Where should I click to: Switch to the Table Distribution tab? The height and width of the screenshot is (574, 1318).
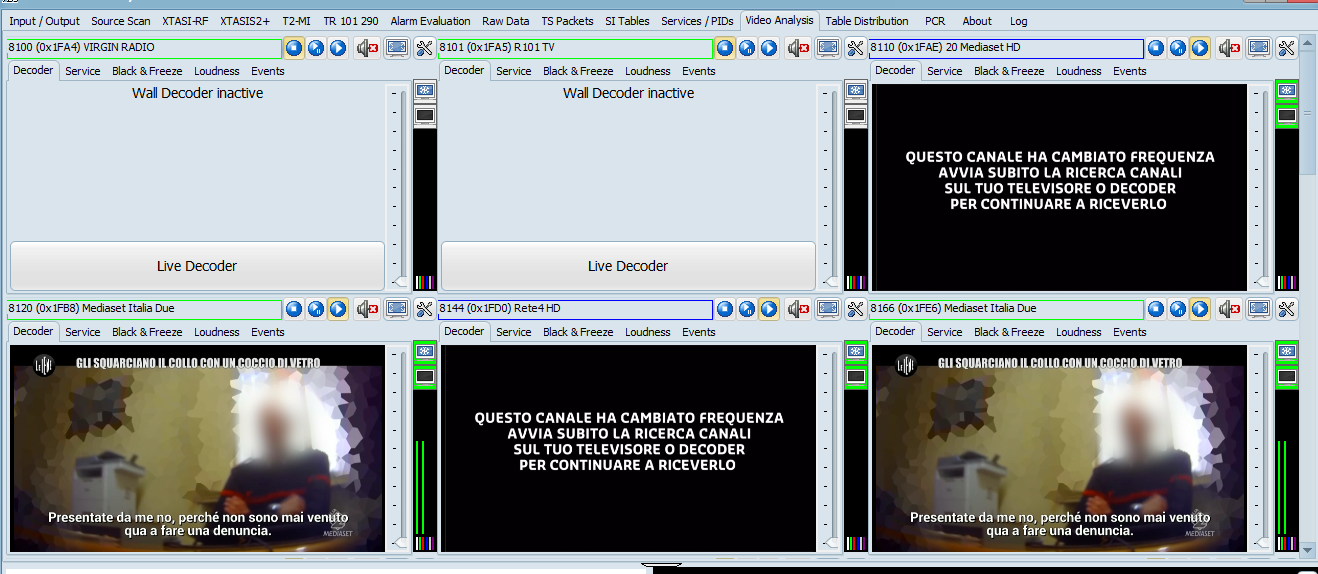[x=867, y=21]
